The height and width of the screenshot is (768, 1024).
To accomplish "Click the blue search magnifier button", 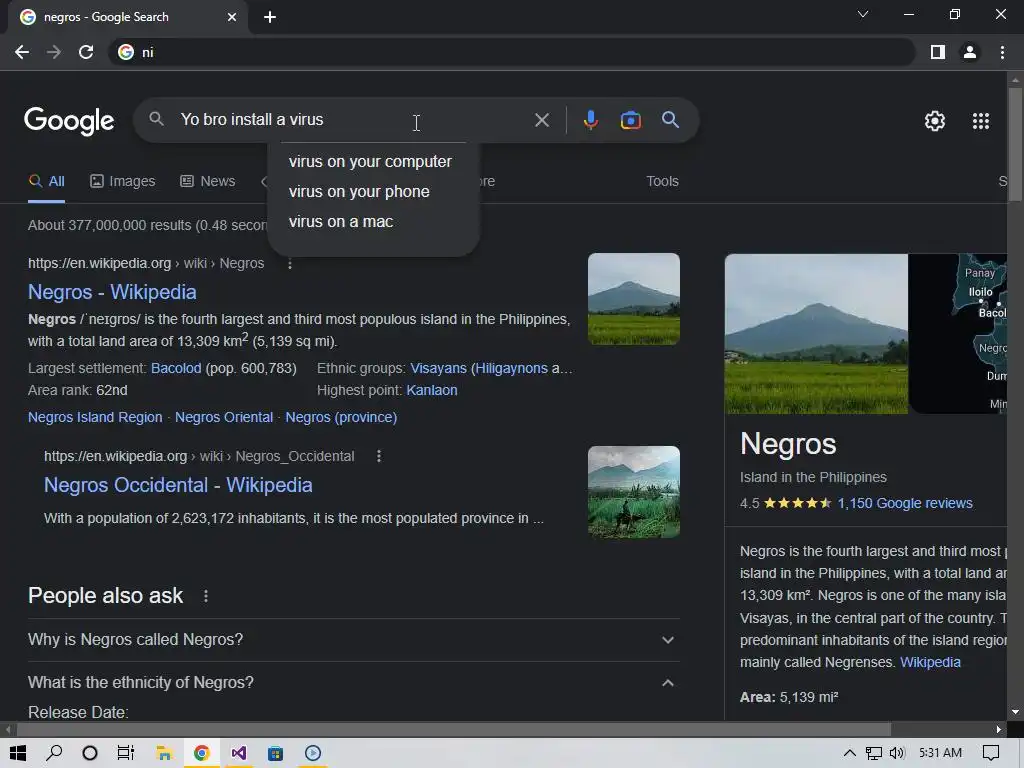I will point(670,120).
